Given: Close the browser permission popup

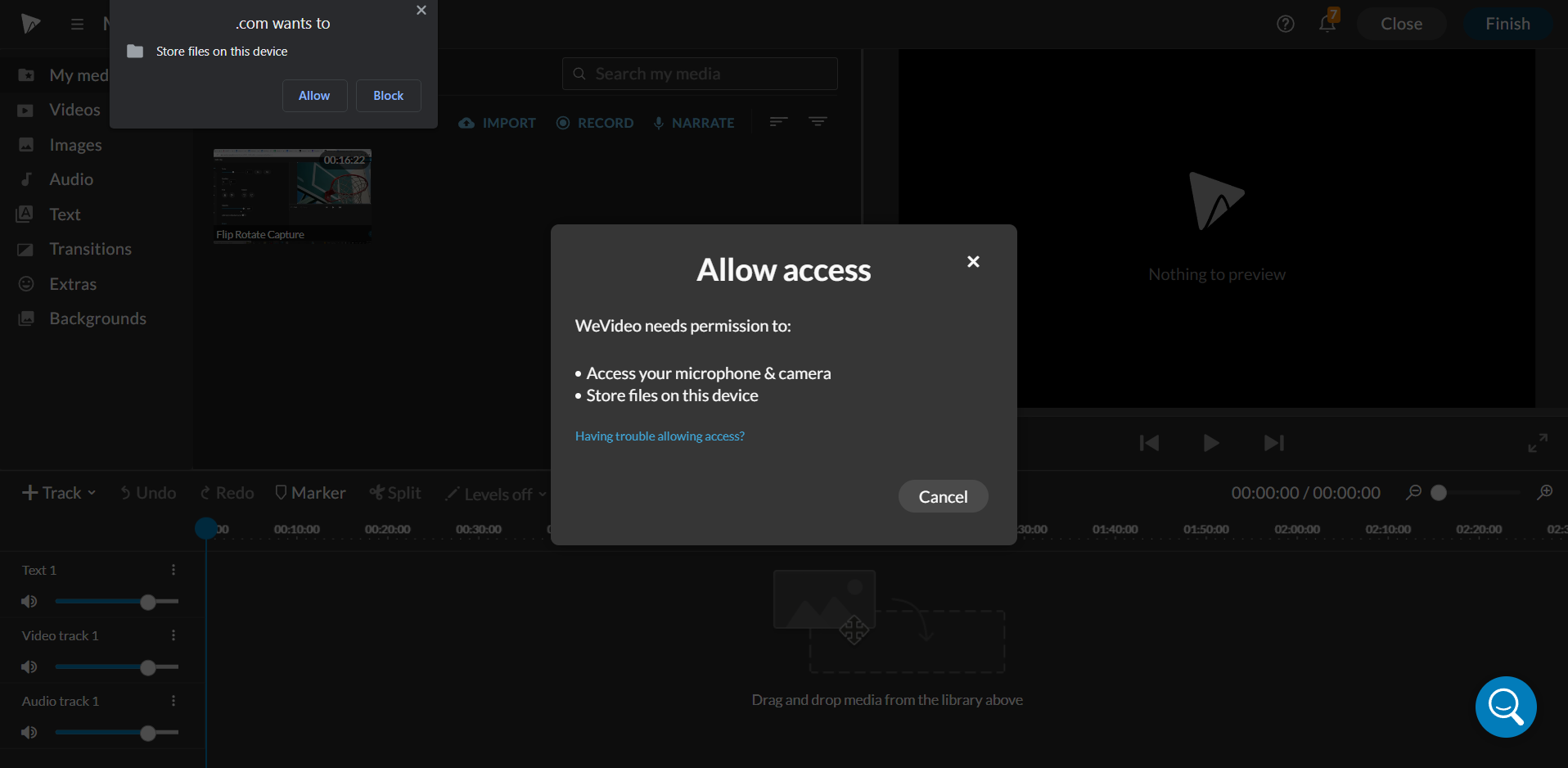Looking at the screenshot, I should point(421,11).
